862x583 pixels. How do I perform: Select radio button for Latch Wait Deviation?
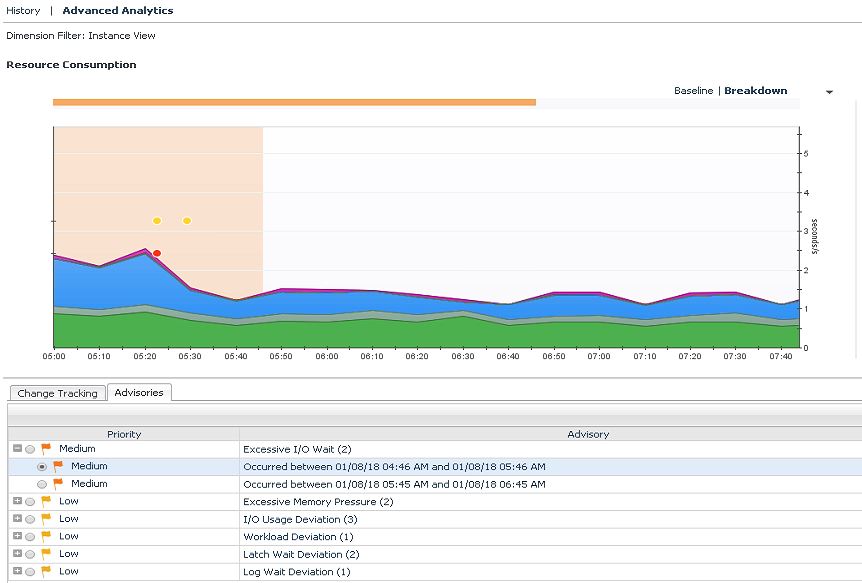[x=30, y=554]
